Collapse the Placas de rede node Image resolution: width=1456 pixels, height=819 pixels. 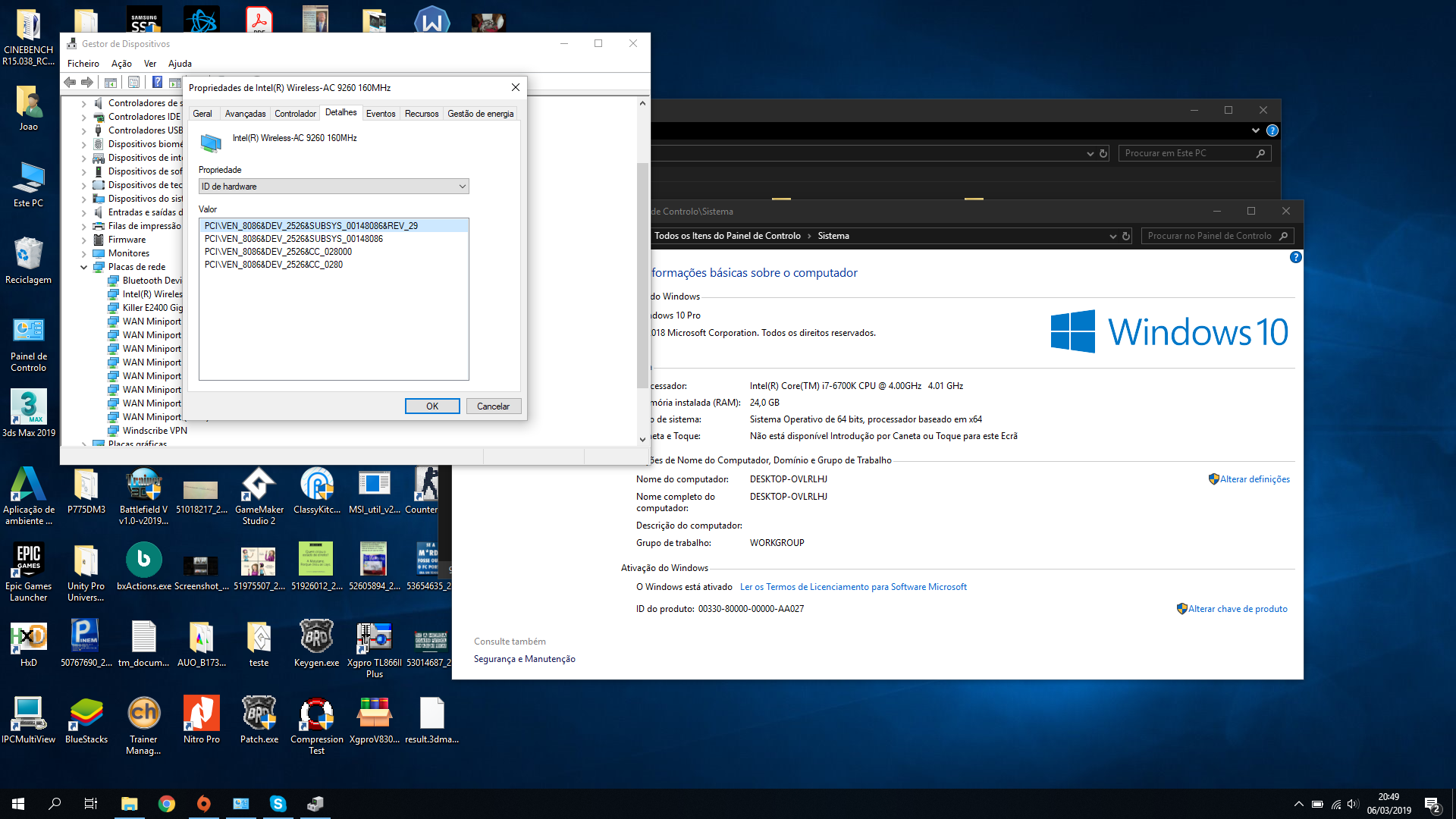(x=83, y=267)
